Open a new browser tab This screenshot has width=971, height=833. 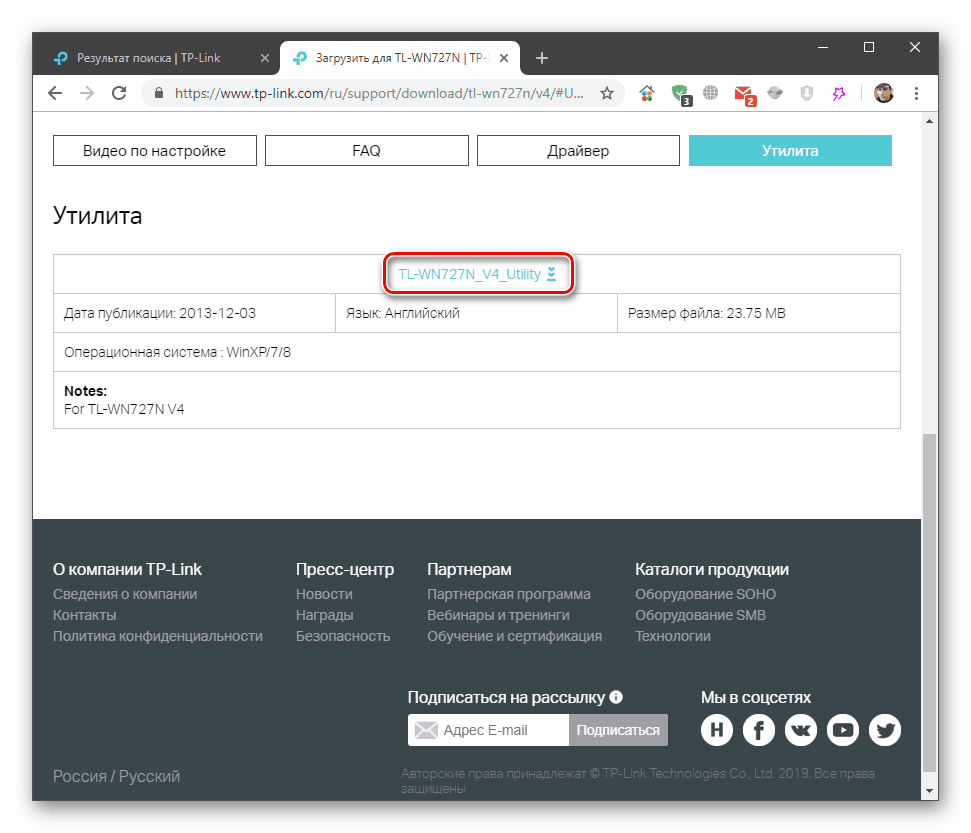pyautogui.click(x=542, y=58)
